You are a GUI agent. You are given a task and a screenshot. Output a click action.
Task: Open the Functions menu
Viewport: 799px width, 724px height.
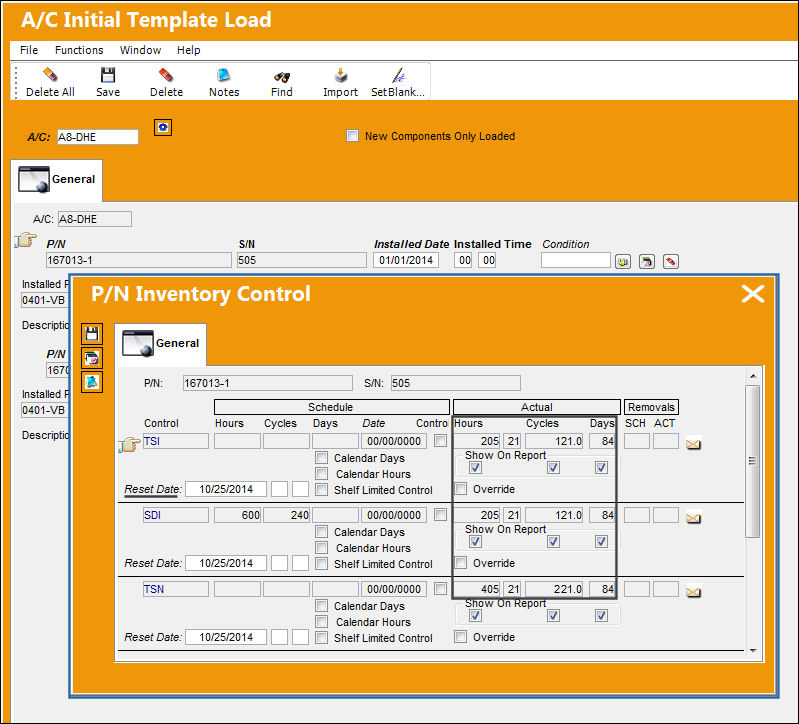(x=79, y=50)
